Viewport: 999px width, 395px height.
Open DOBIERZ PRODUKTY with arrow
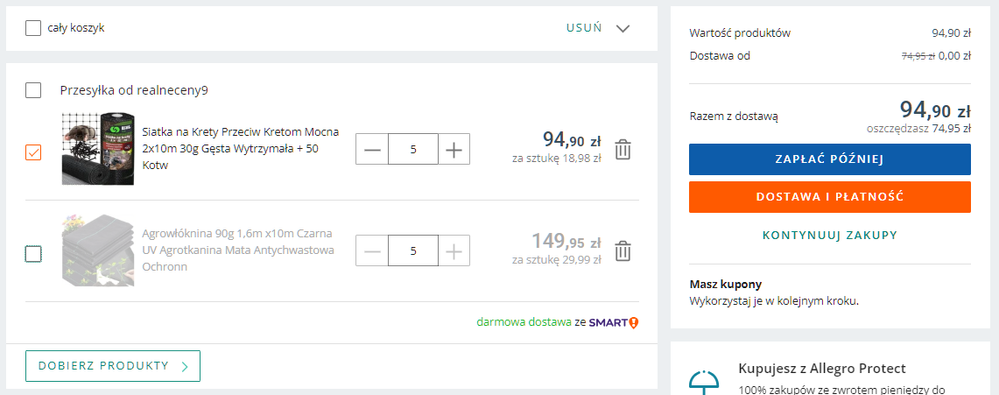click(113, 366)
